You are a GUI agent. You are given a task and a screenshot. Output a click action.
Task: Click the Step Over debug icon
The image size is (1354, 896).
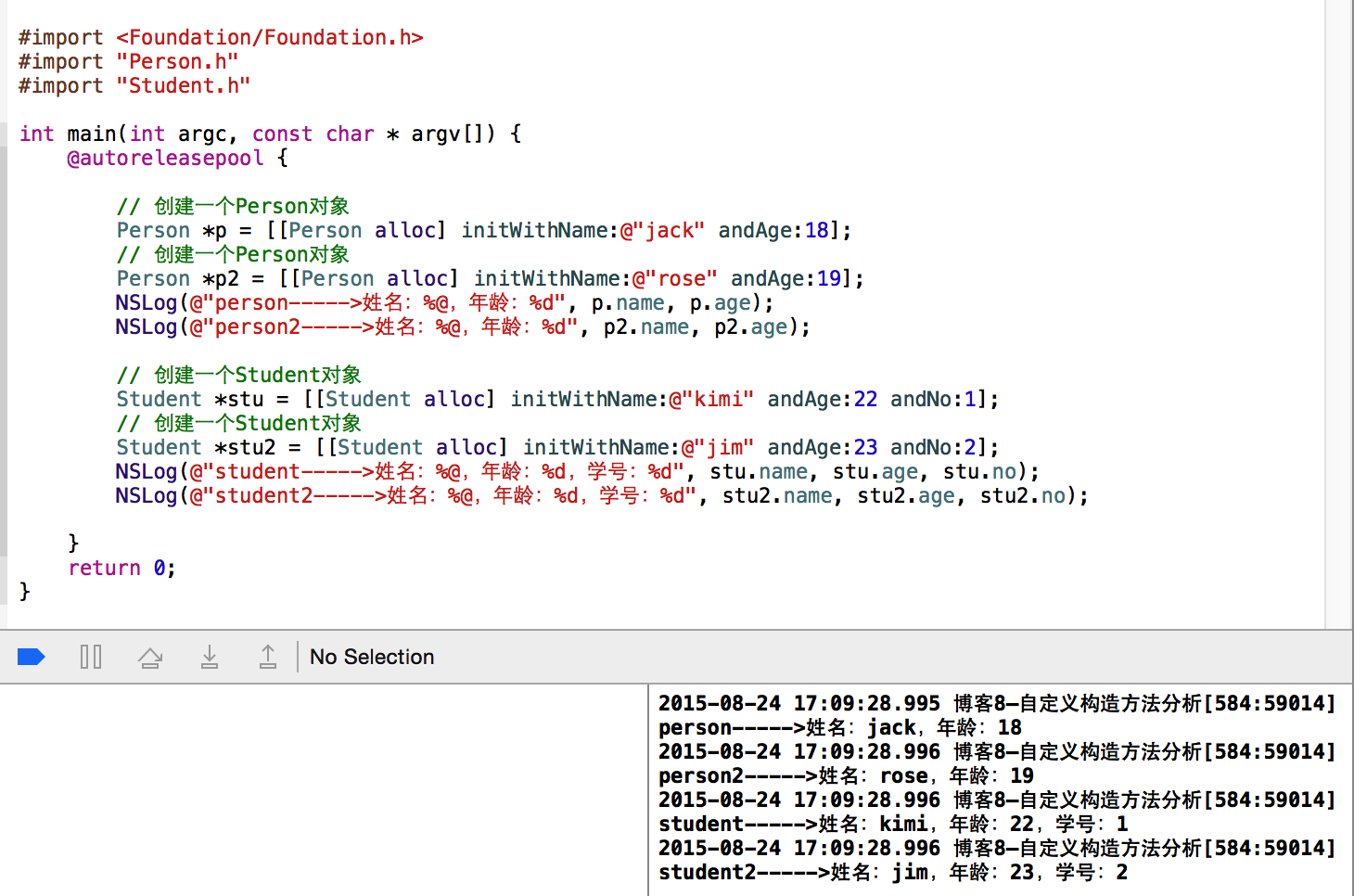click(150, 658)
